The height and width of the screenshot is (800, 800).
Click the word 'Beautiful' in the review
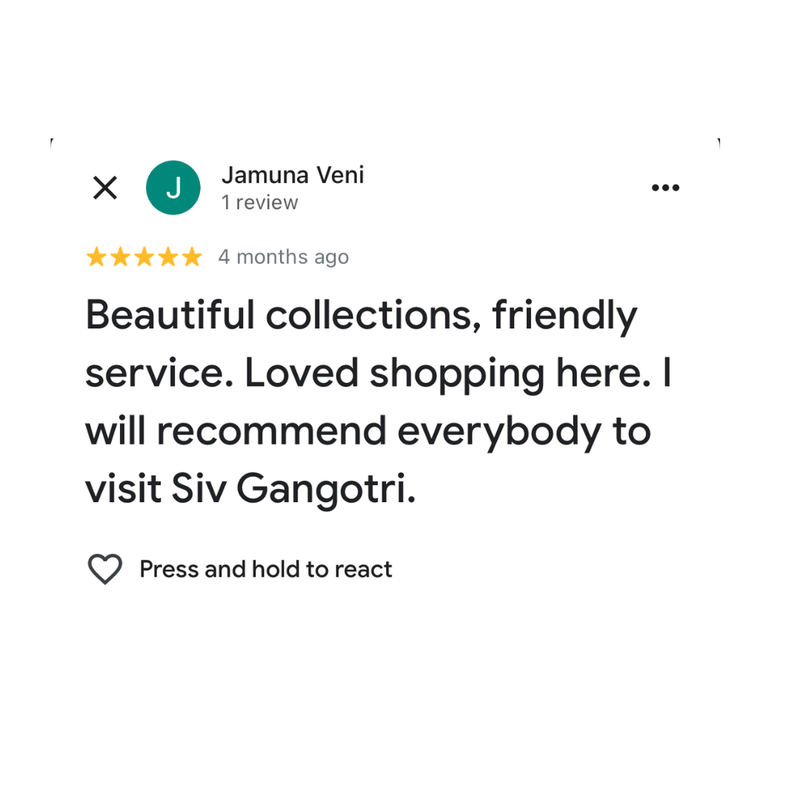tap(170, 315)
